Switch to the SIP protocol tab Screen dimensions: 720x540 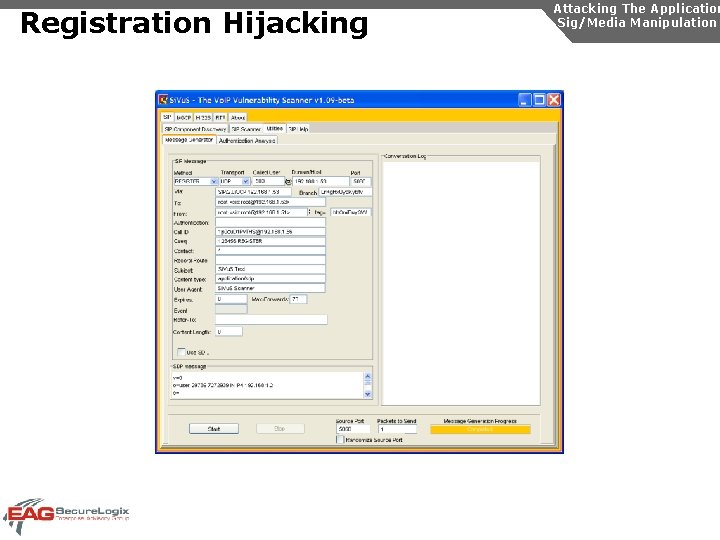click(167, 117)
